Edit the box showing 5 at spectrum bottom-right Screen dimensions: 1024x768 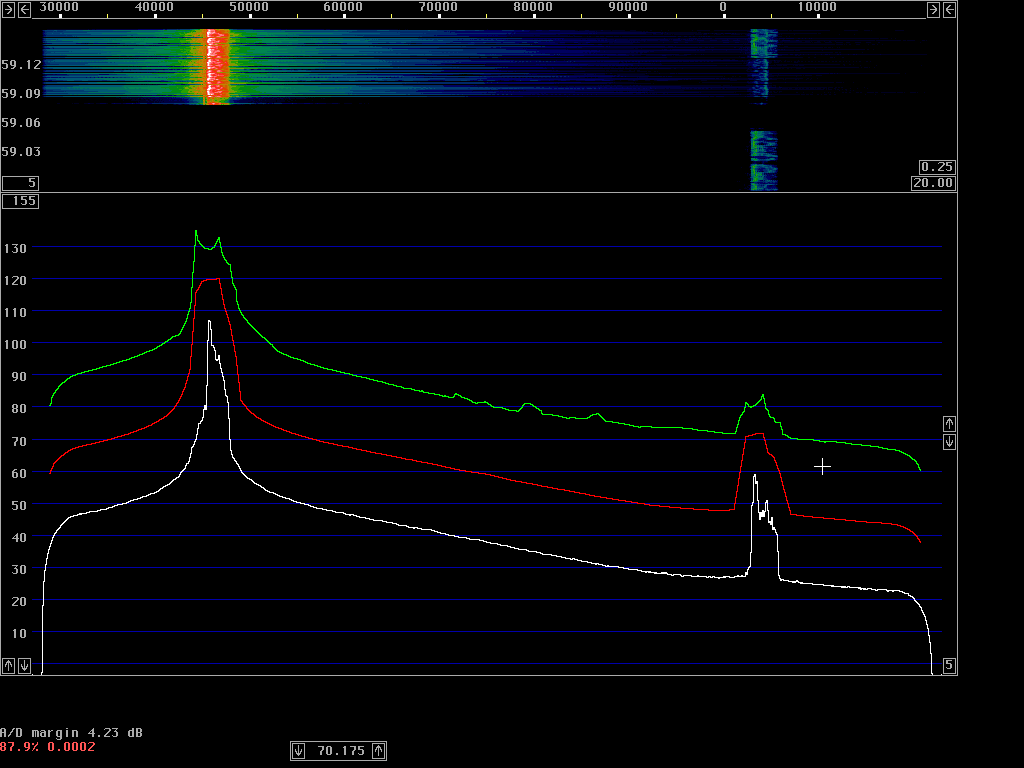950,665
